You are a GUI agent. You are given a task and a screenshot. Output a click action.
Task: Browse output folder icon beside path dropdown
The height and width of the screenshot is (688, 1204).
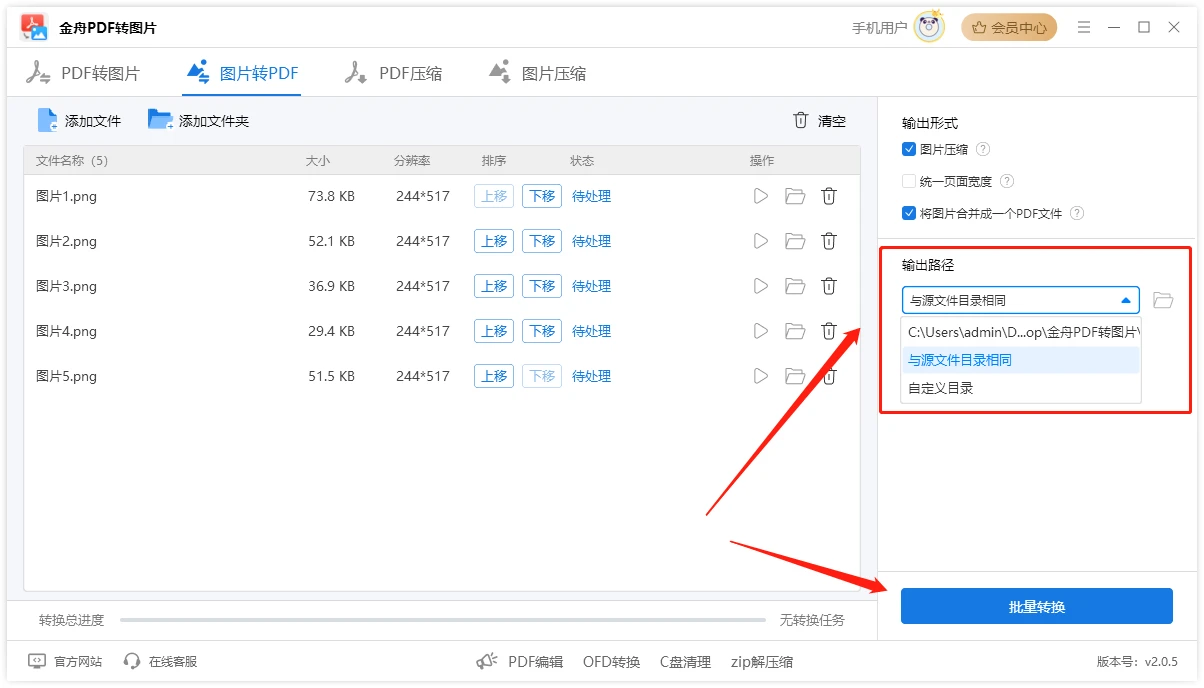click(1162, 300)
